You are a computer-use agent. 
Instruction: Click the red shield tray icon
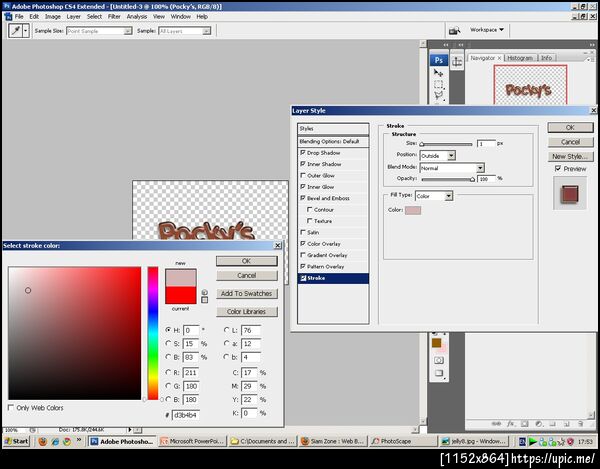coord(570,441)
